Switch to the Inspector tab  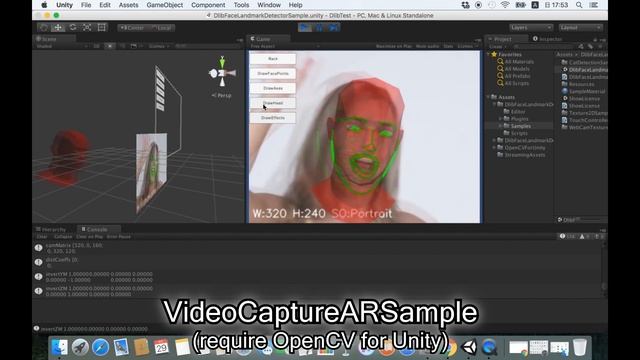547,39
